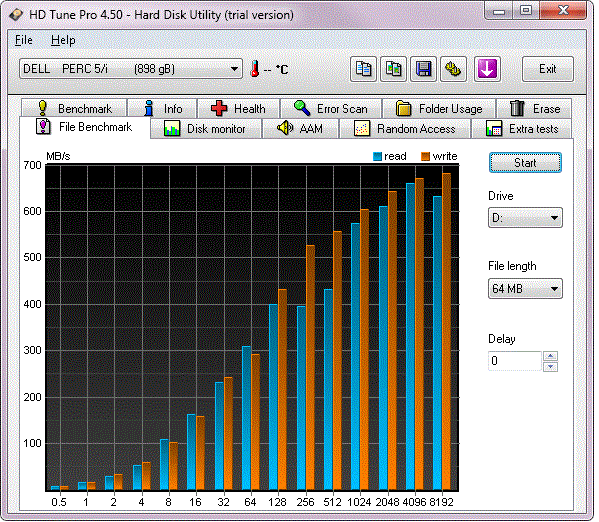Image resolution: width=599 pixels, height=522 pixels.
Task: Switch to the Health tab
Action: (238, 109)
